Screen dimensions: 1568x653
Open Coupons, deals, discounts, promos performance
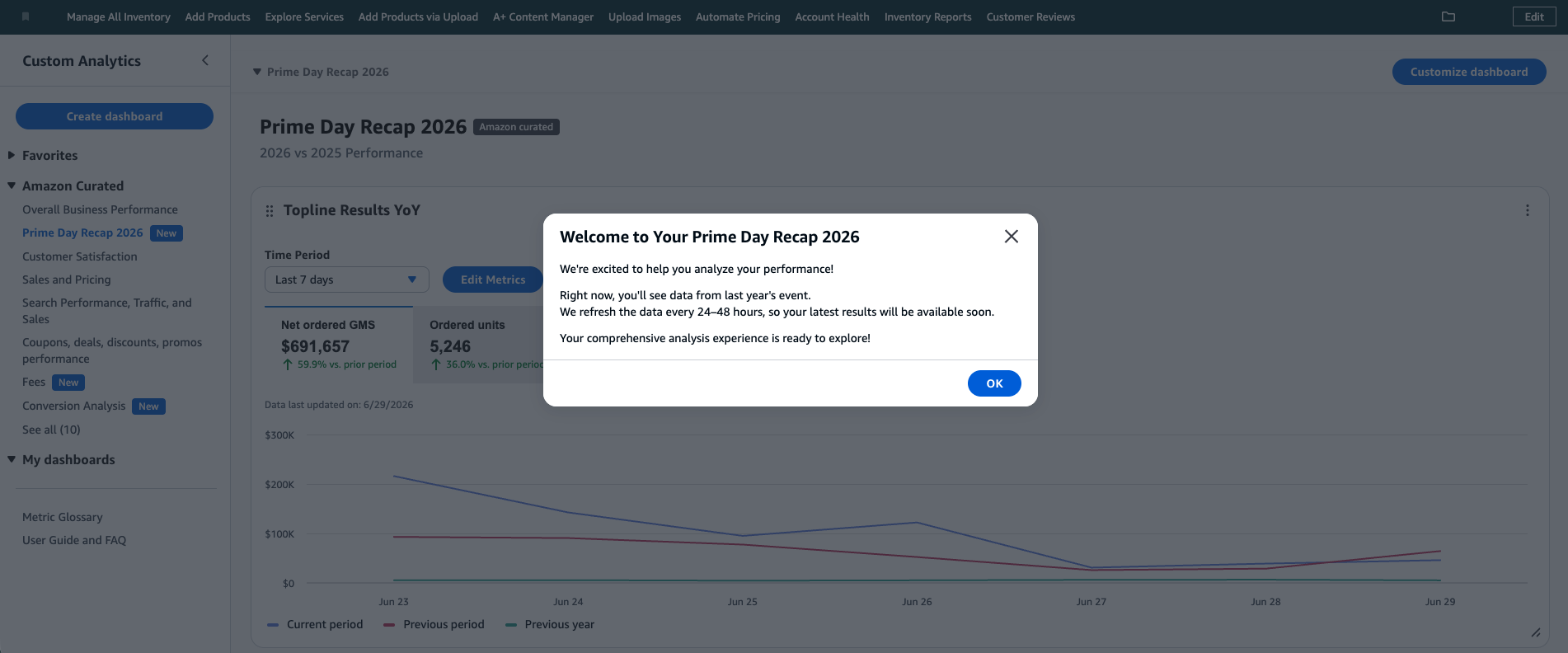point(112,350)
